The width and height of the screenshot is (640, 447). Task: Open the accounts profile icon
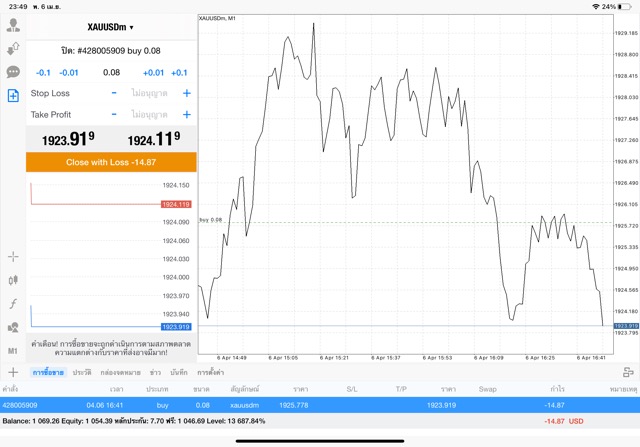[x=13, y=25]
